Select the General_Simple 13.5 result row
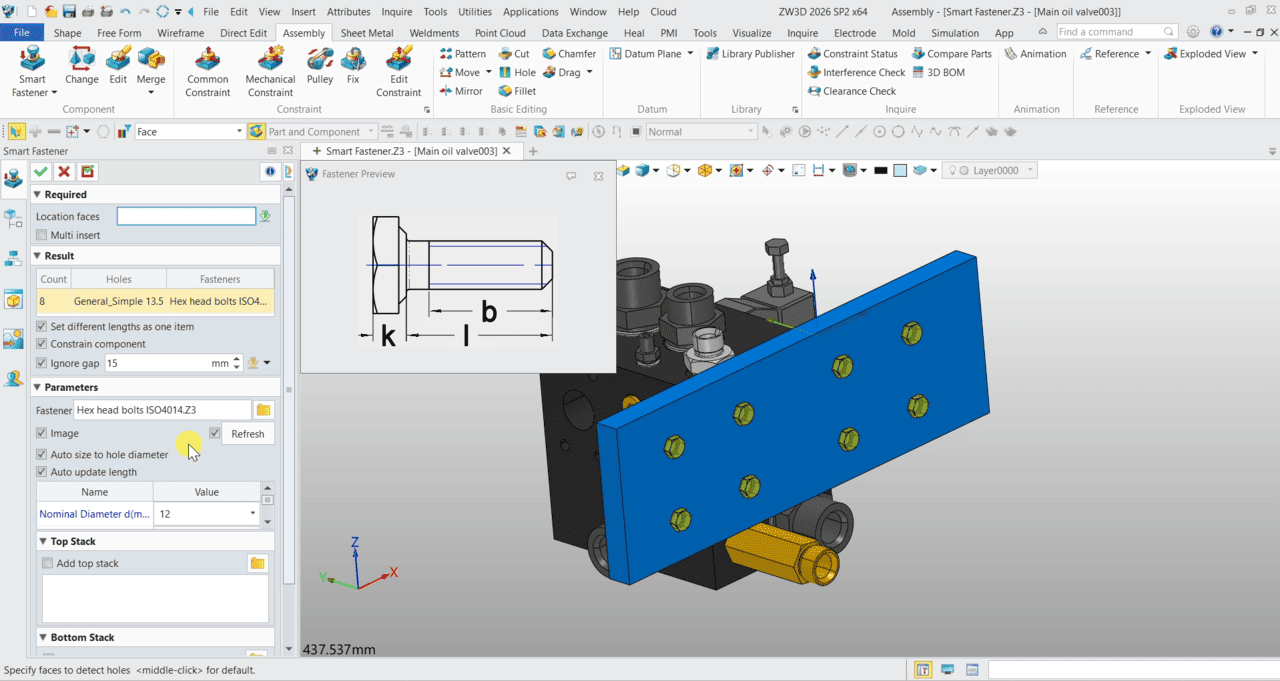Image resolution: width=1280 pixels, height=681 pixels. [155, 301]
